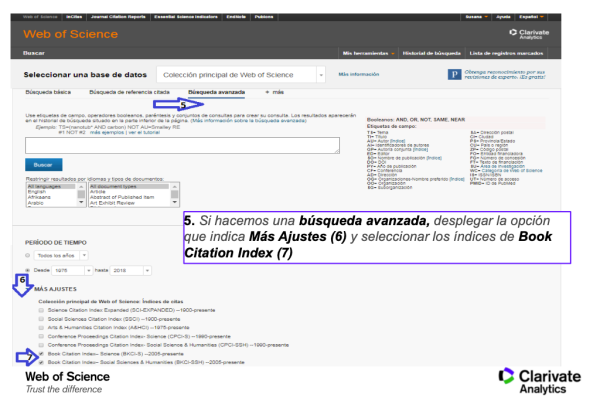
Task: Click the document types list scrollbar thumb
Action: (174, 194)
